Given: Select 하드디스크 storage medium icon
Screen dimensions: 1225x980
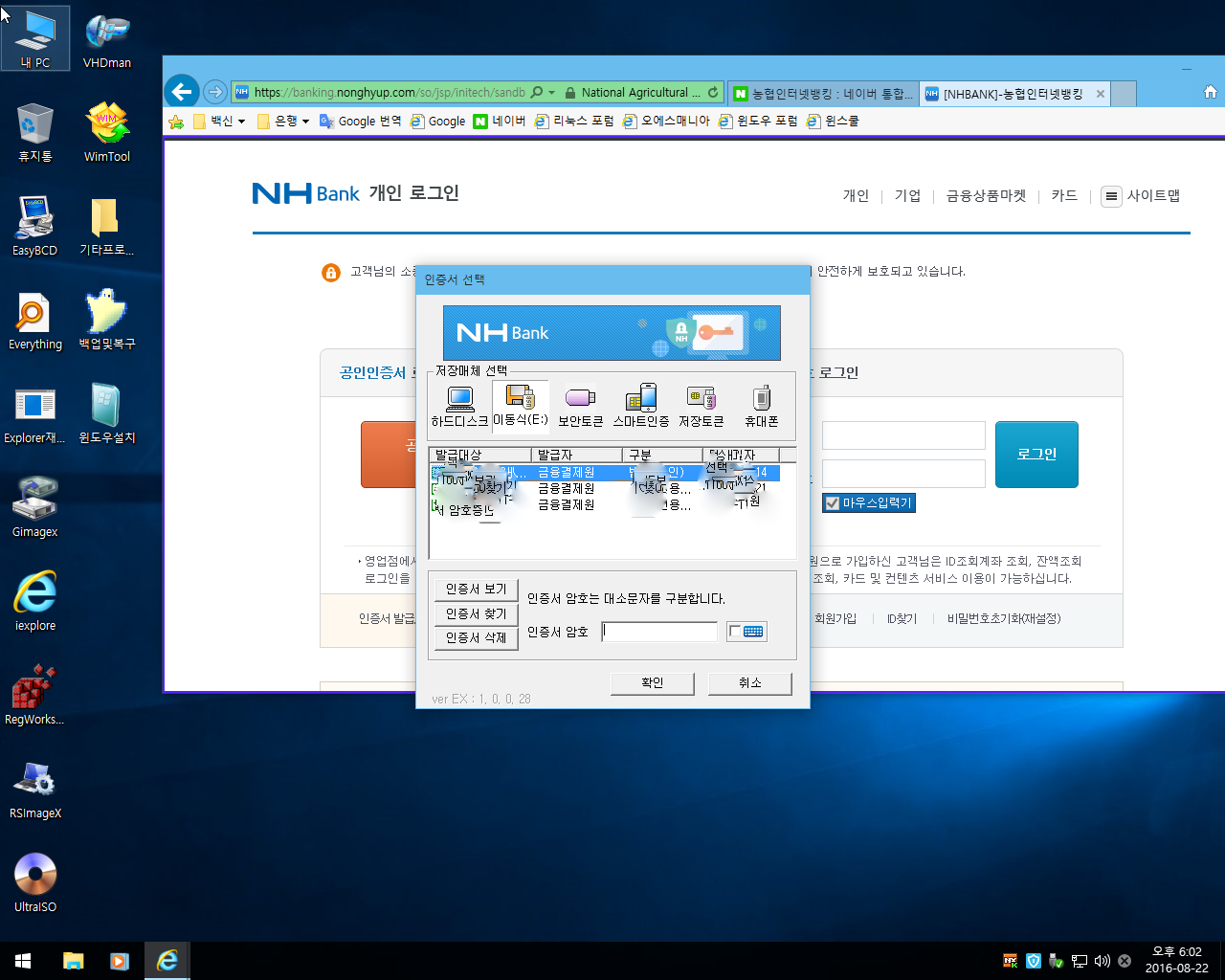Looking at the screenshot, I should coord(460,406).
